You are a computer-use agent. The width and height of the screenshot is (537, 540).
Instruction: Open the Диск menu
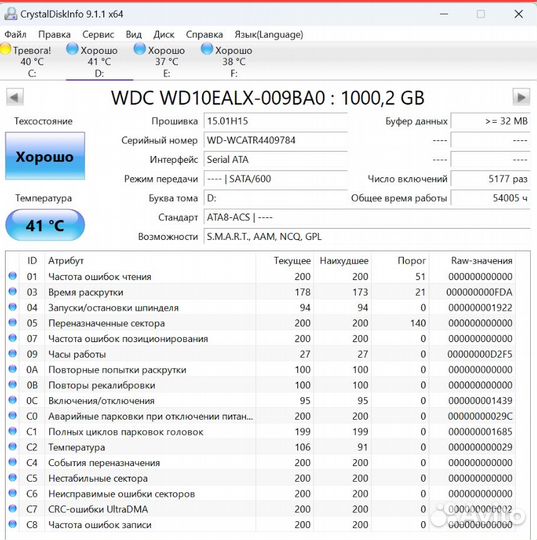pyautogui.click(x=164, y=34)
